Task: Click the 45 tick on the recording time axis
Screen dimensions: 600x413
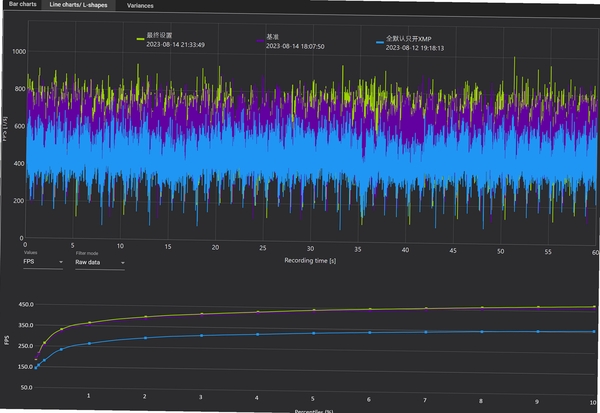Action: [453, 251]
